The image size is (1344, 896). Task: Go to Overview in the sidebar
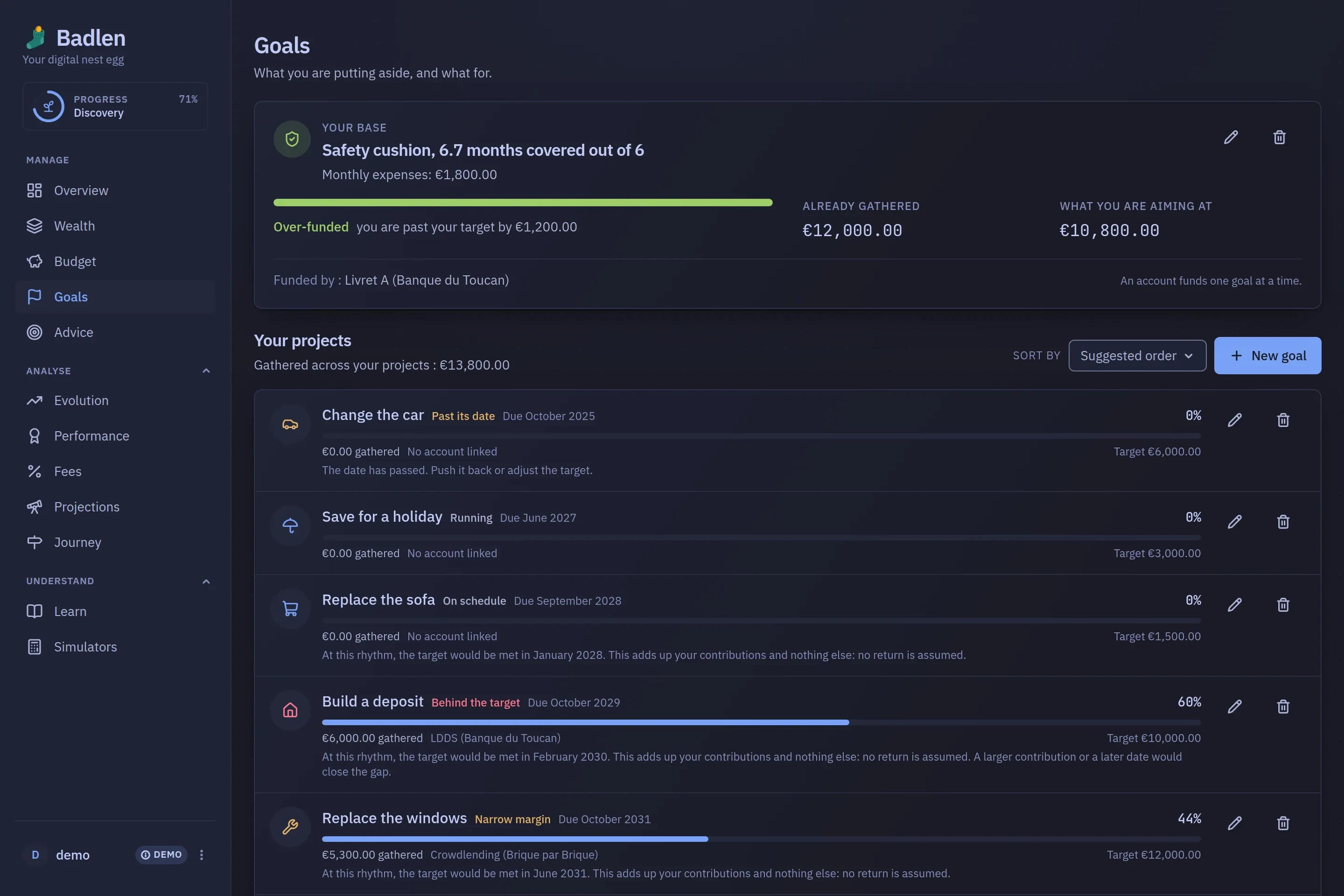tap(115, 190)
